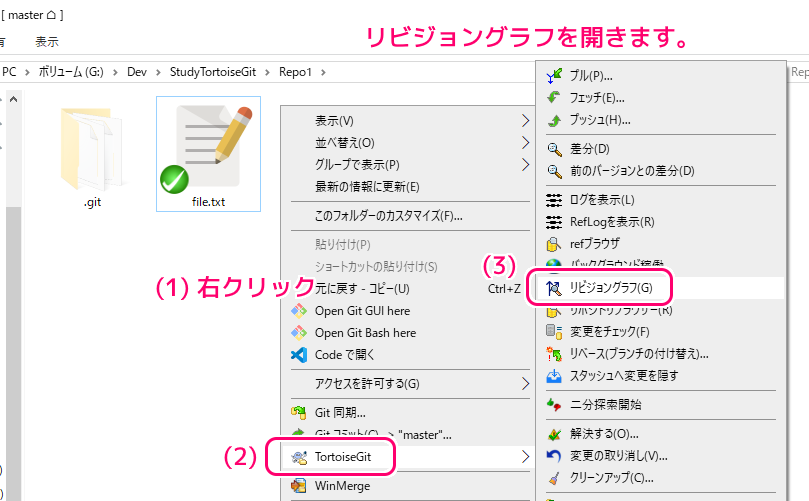Click プル(P)... menu text

click(x=591, y=76)
